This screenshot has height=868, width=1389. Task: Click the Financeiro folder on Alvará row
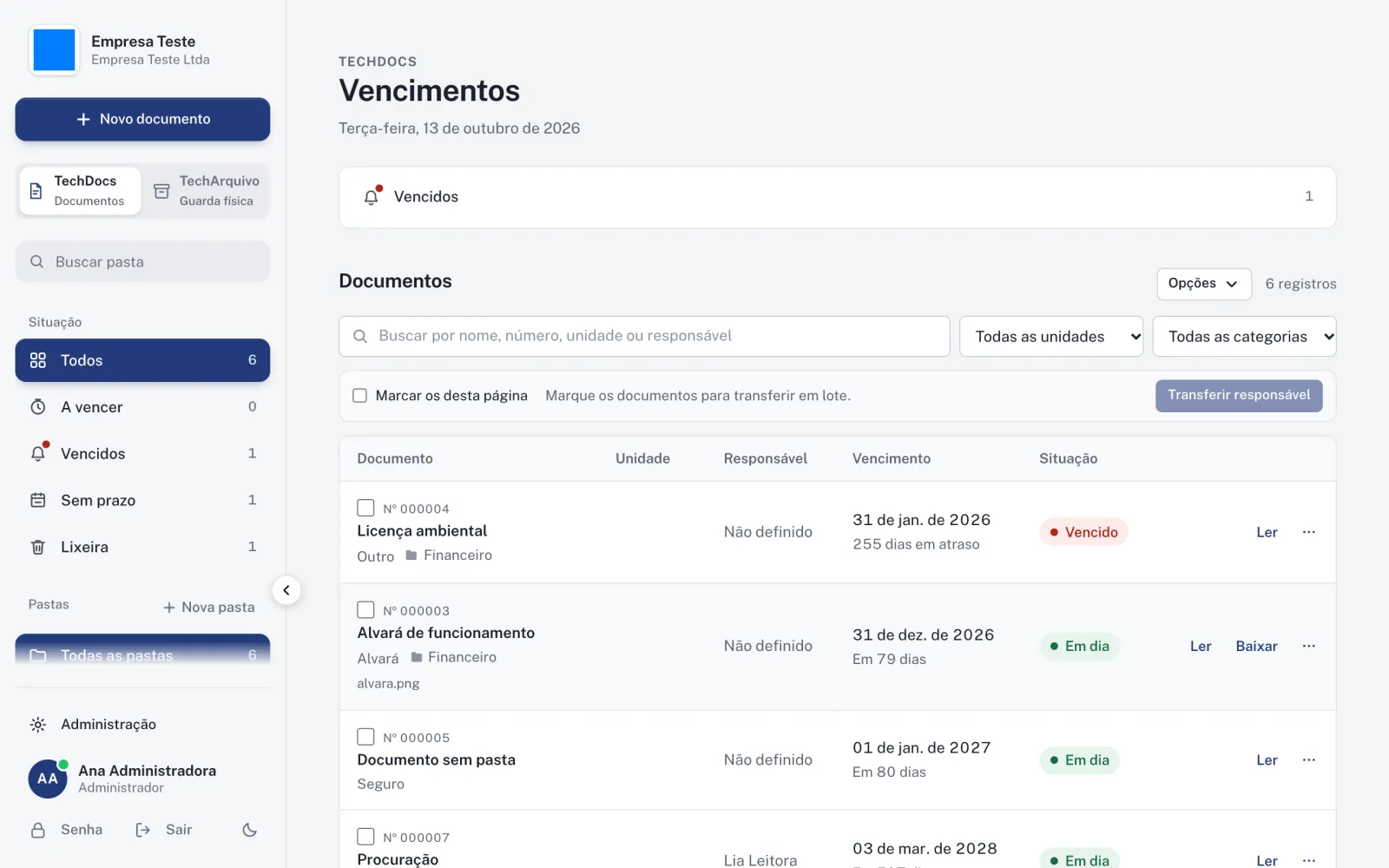click(453, 657)
